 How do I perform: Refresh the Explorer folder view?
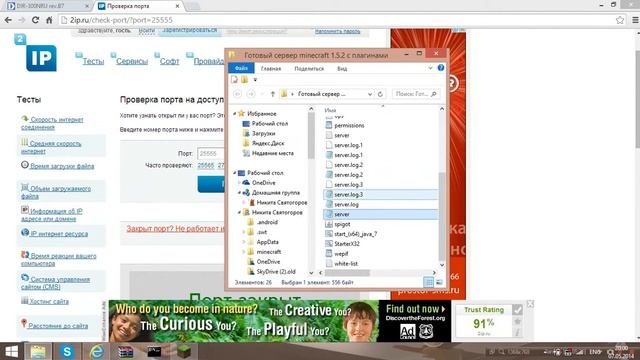(380, 94)
